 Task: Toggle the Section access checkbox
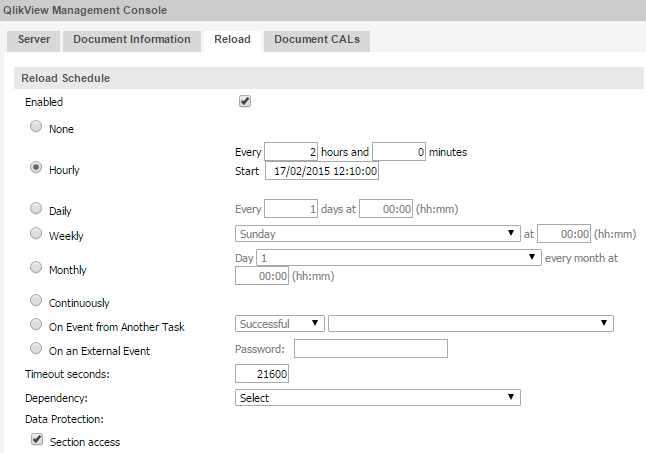pos(37,439)
